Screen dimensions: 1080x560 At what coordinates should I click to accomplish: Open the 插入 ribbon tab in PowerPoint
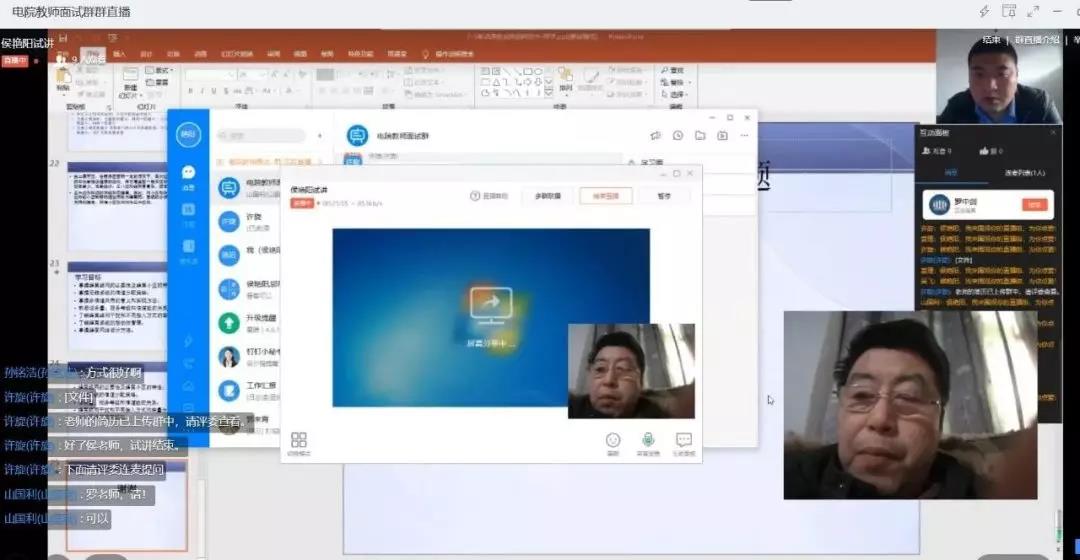point(120,54)
